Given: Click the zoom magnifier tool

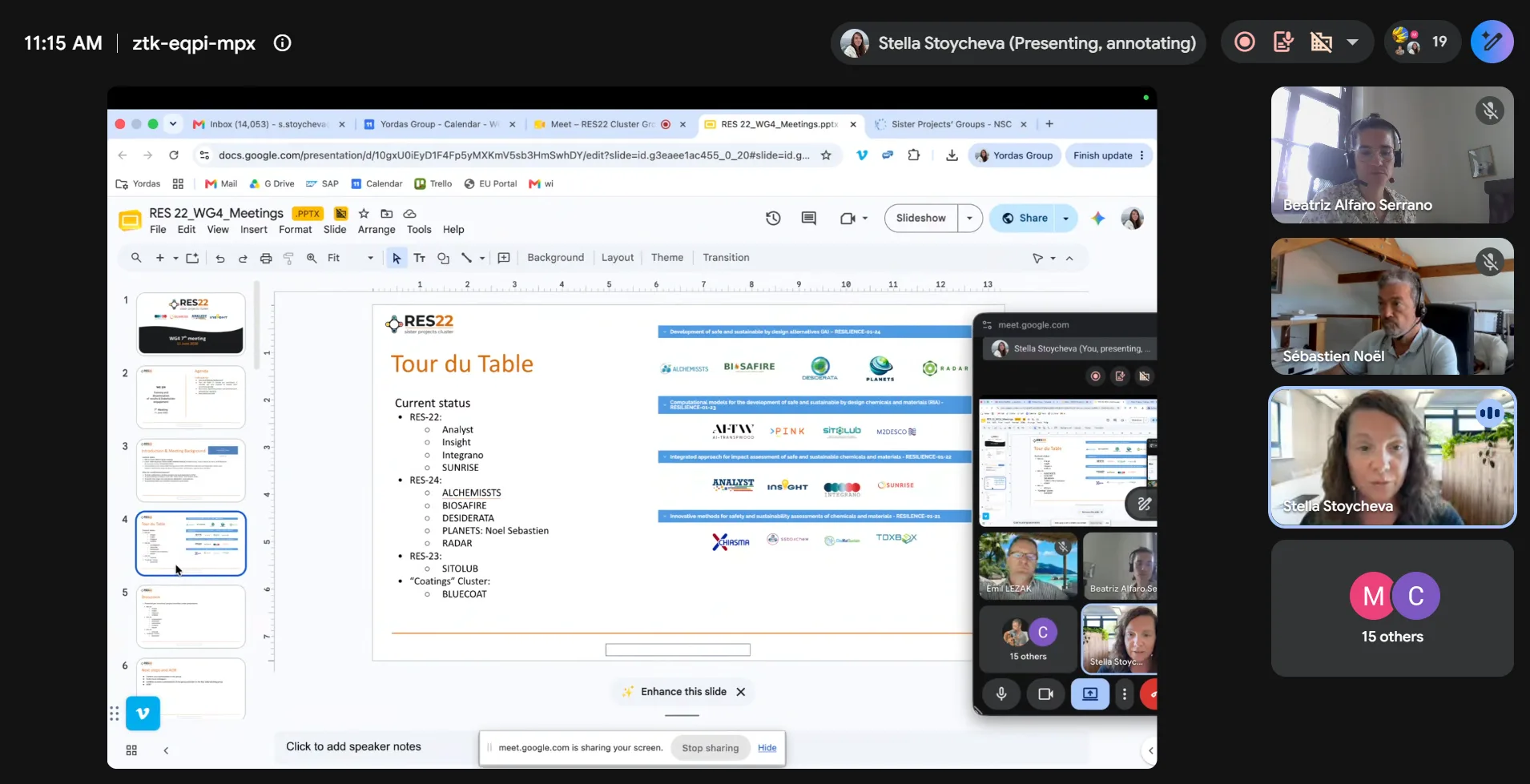Looking at the screenshot, I should [x=312, y=258].
